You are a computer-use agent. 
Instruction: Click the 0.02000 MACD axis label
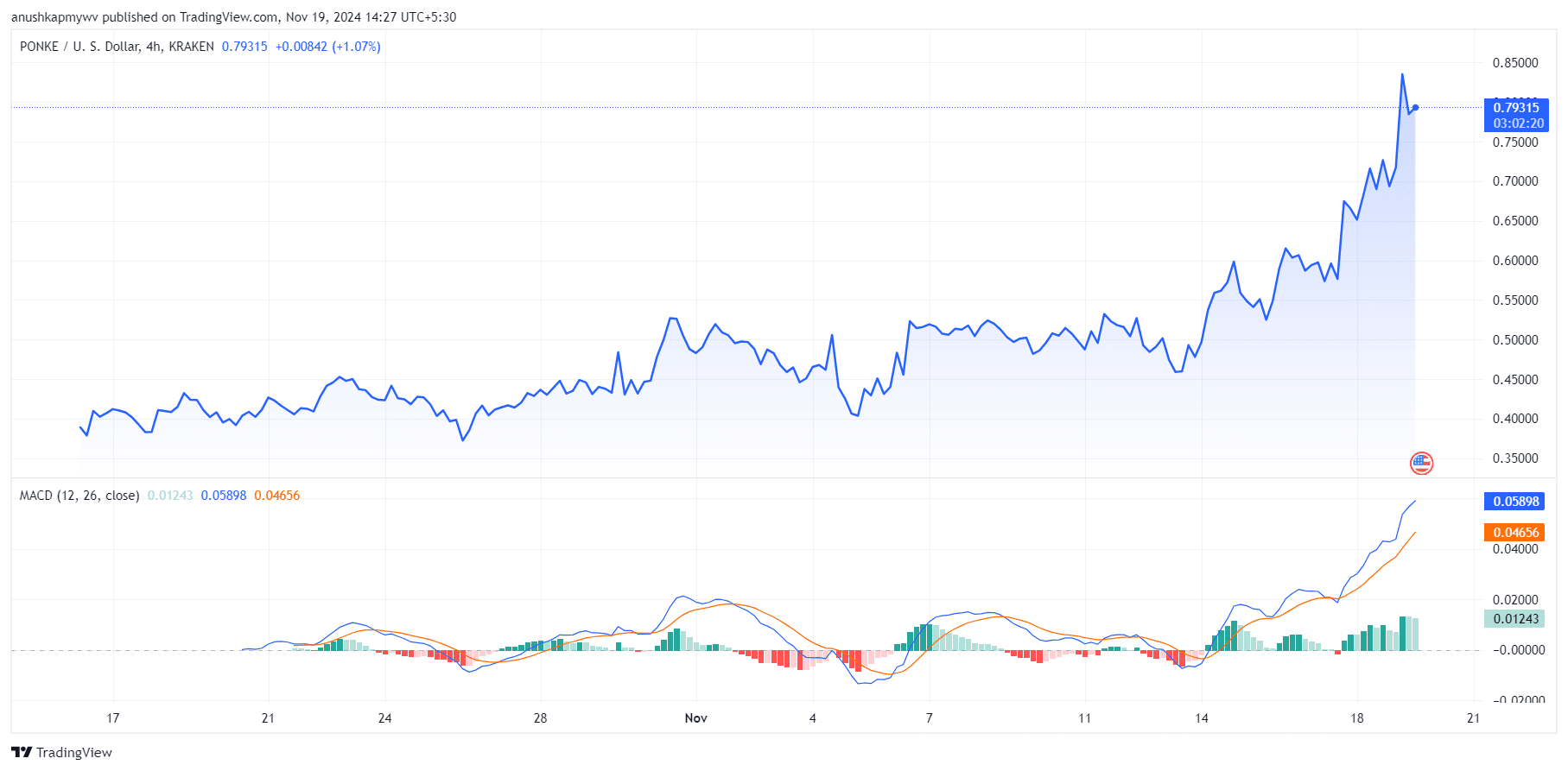[x=1515, y=600]
